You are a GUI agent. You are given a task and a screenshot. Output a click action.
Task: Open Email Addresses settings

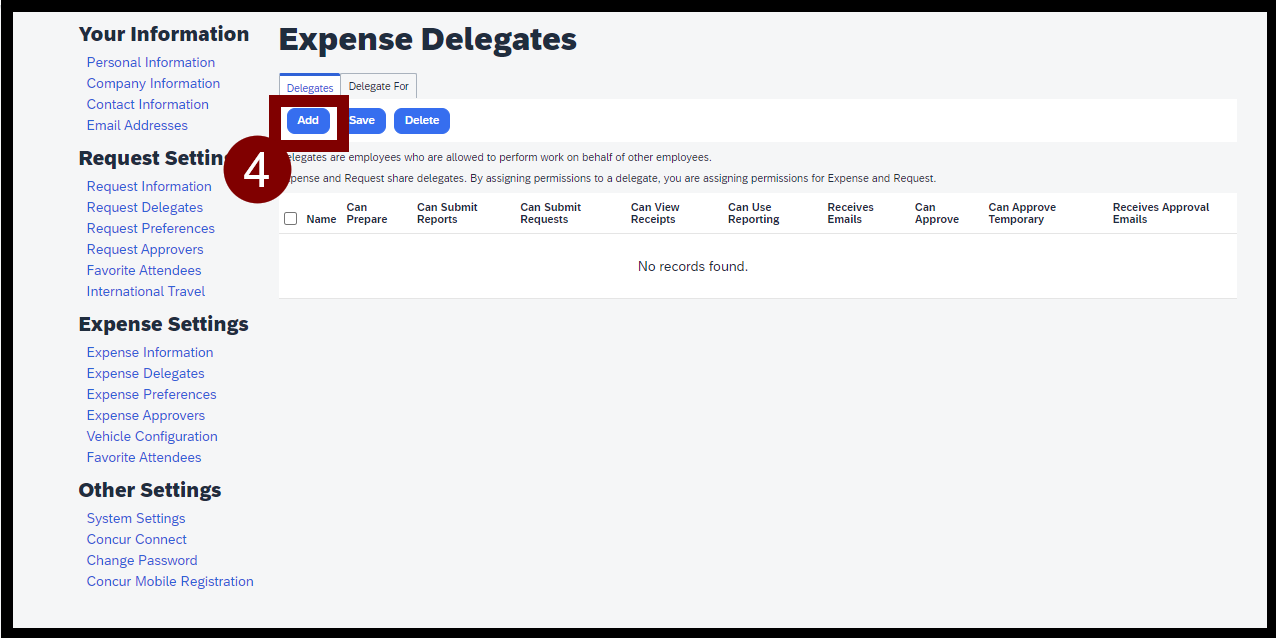click(x=137, y=125)
